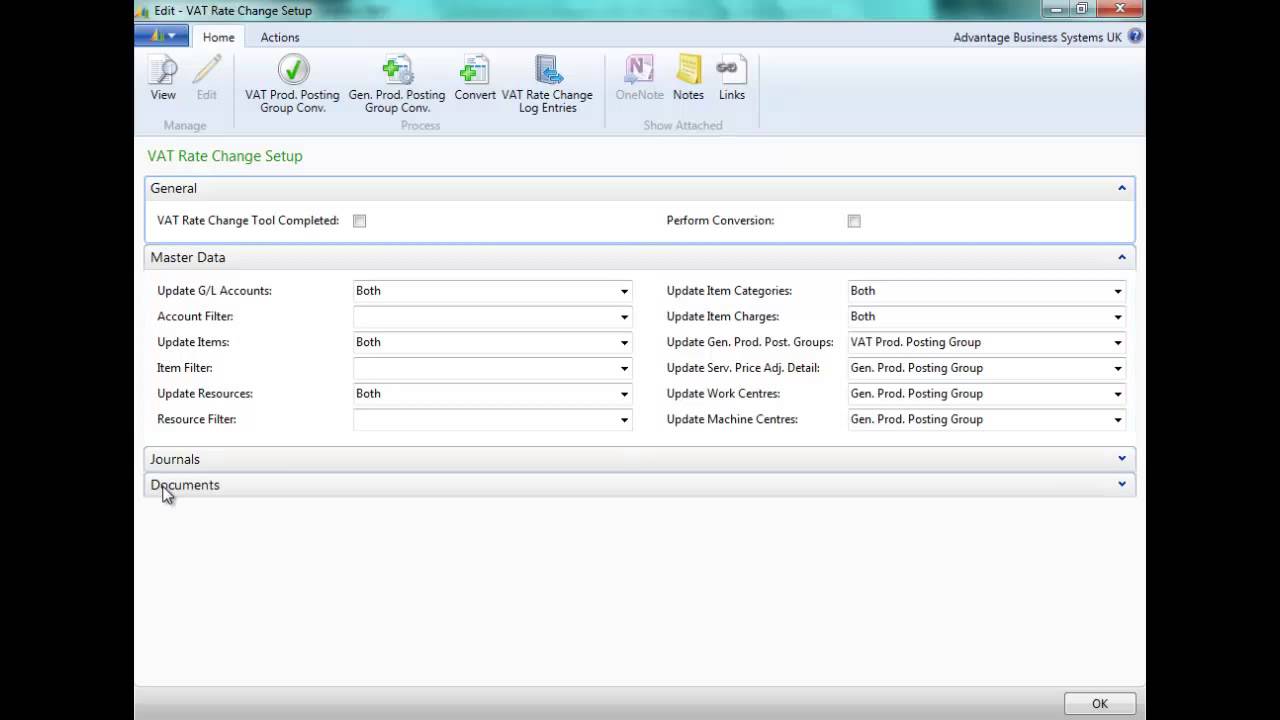Switch to the Actions ribbon tab
The height and width of the screenshot is (720, 1280).
coord(280,37)
